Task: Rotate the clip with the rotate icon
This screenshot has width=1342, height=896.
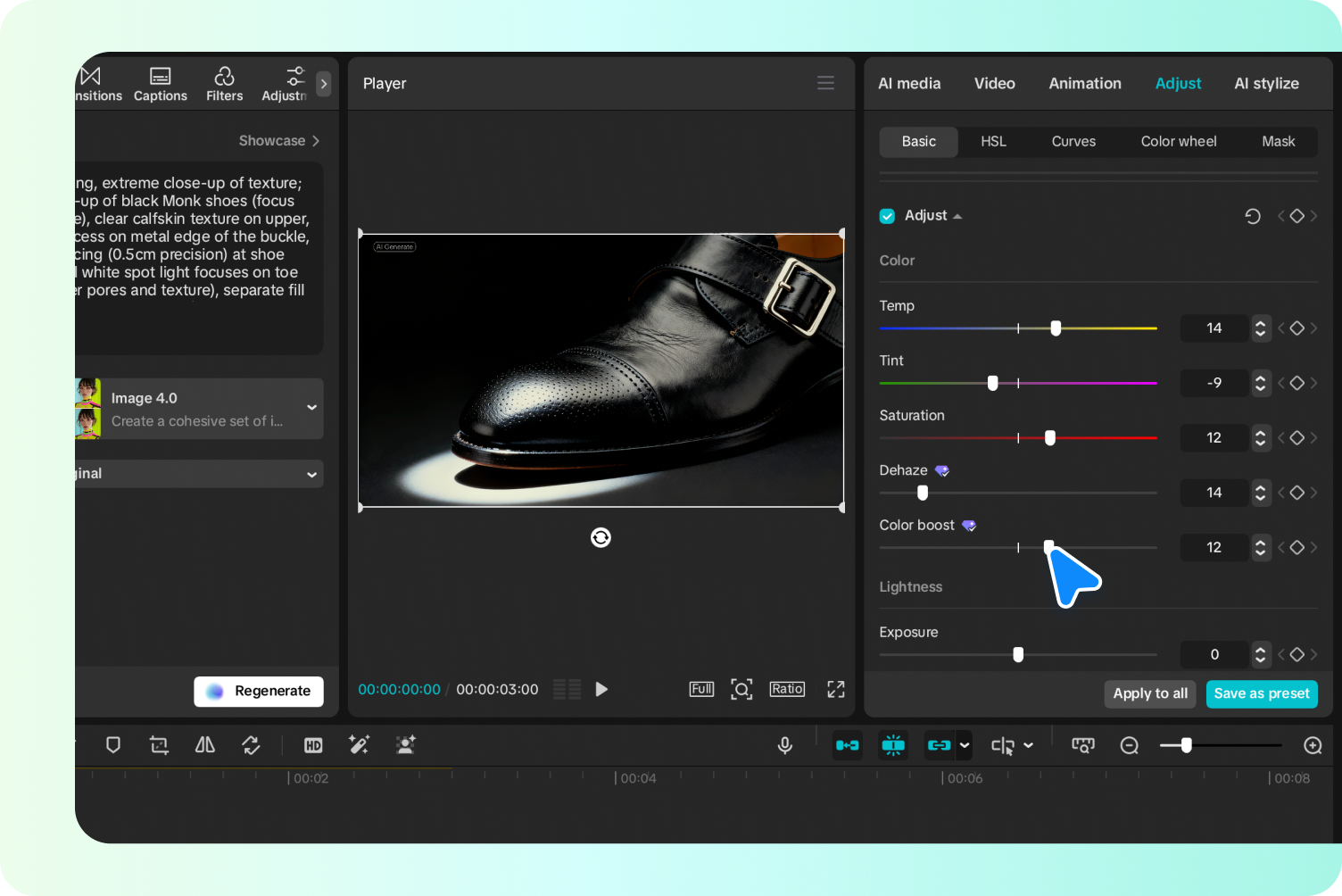Action: (x=251, y=745)
